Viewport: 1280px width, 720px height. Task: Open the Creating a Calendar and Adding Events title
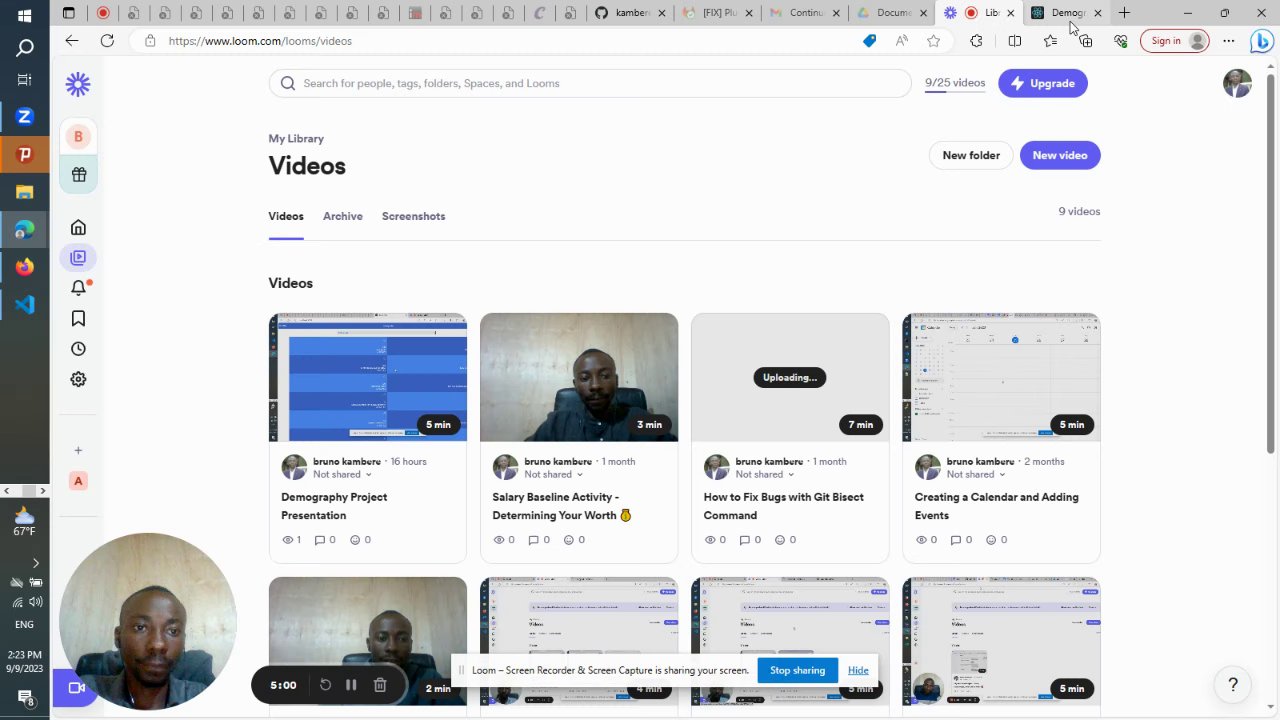click(x=996, y=506)
